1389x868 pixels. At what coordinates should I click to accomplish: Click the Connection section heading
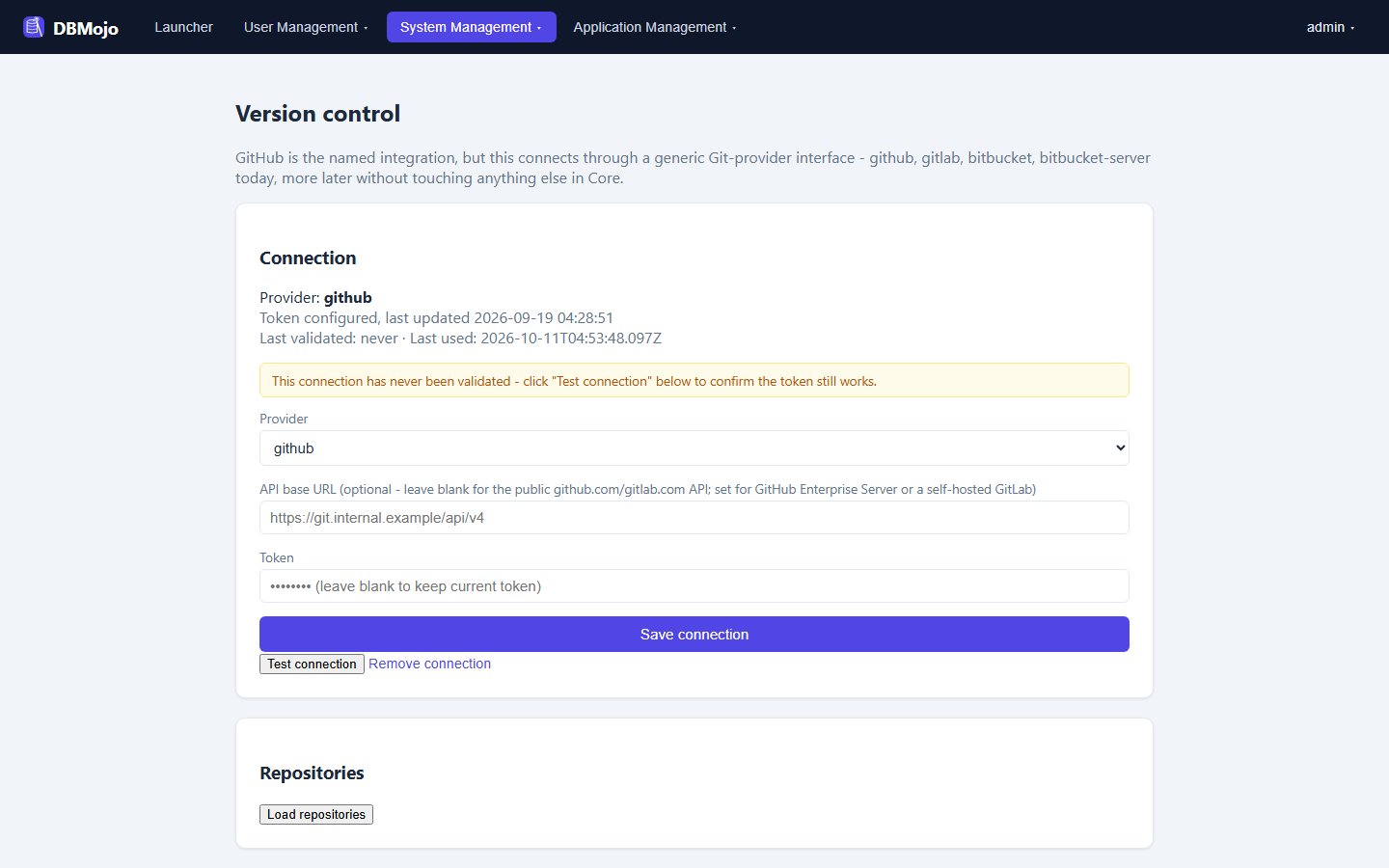pyautogui.click(x=308, y=258)
